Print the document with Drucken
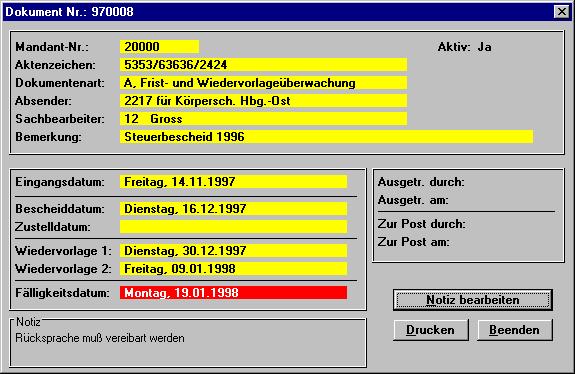The height and width of the screenshot is (374, 575). click(x=431, y=330)
